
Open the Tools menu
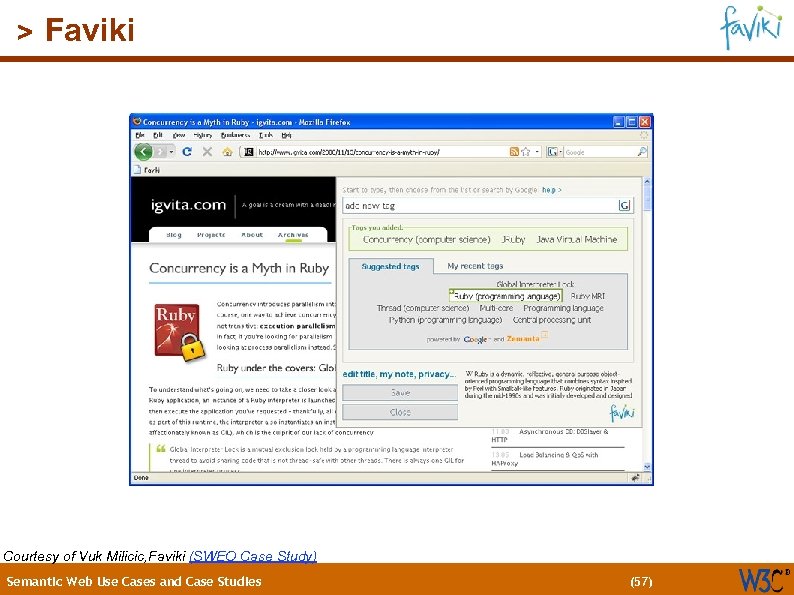266,135
